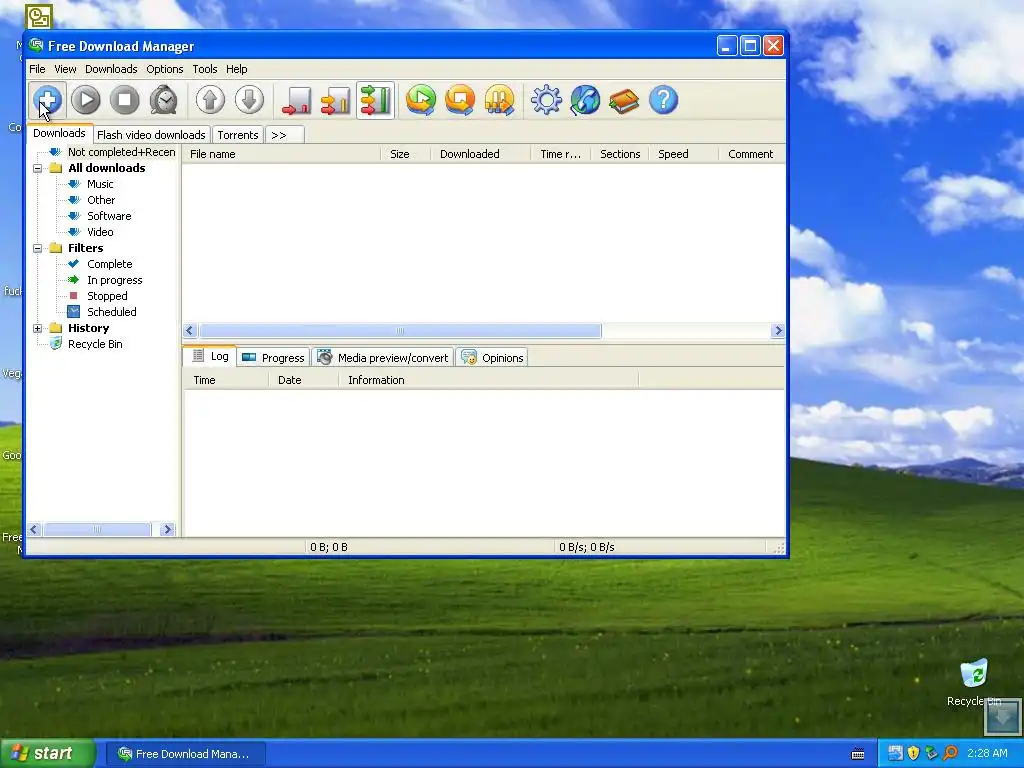Open the View menu
This screenshot has height=768, width=1024.
(x=65, y=69)
